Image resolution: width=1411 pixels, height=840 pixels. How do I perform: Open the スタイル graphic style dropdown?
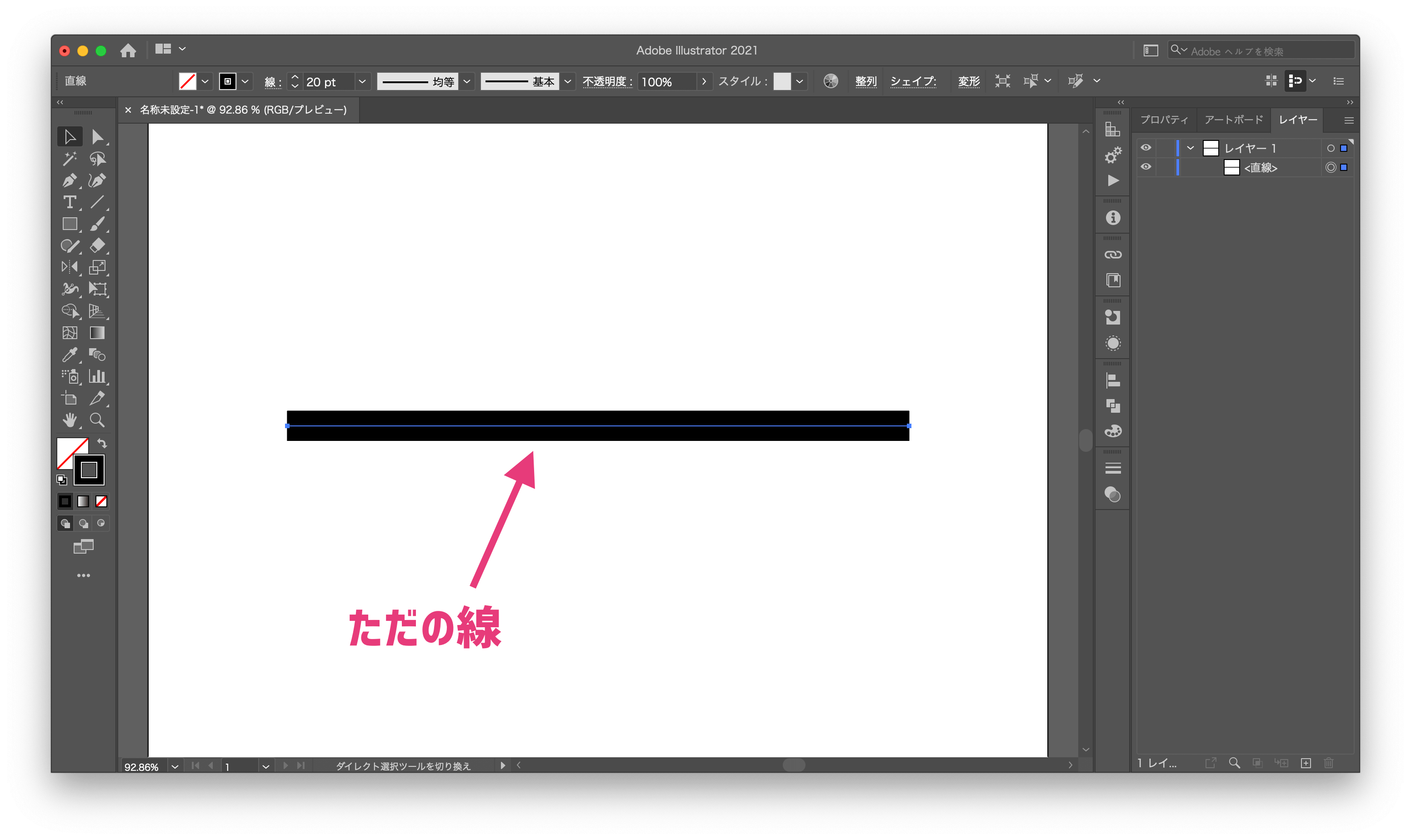[799, 81]
